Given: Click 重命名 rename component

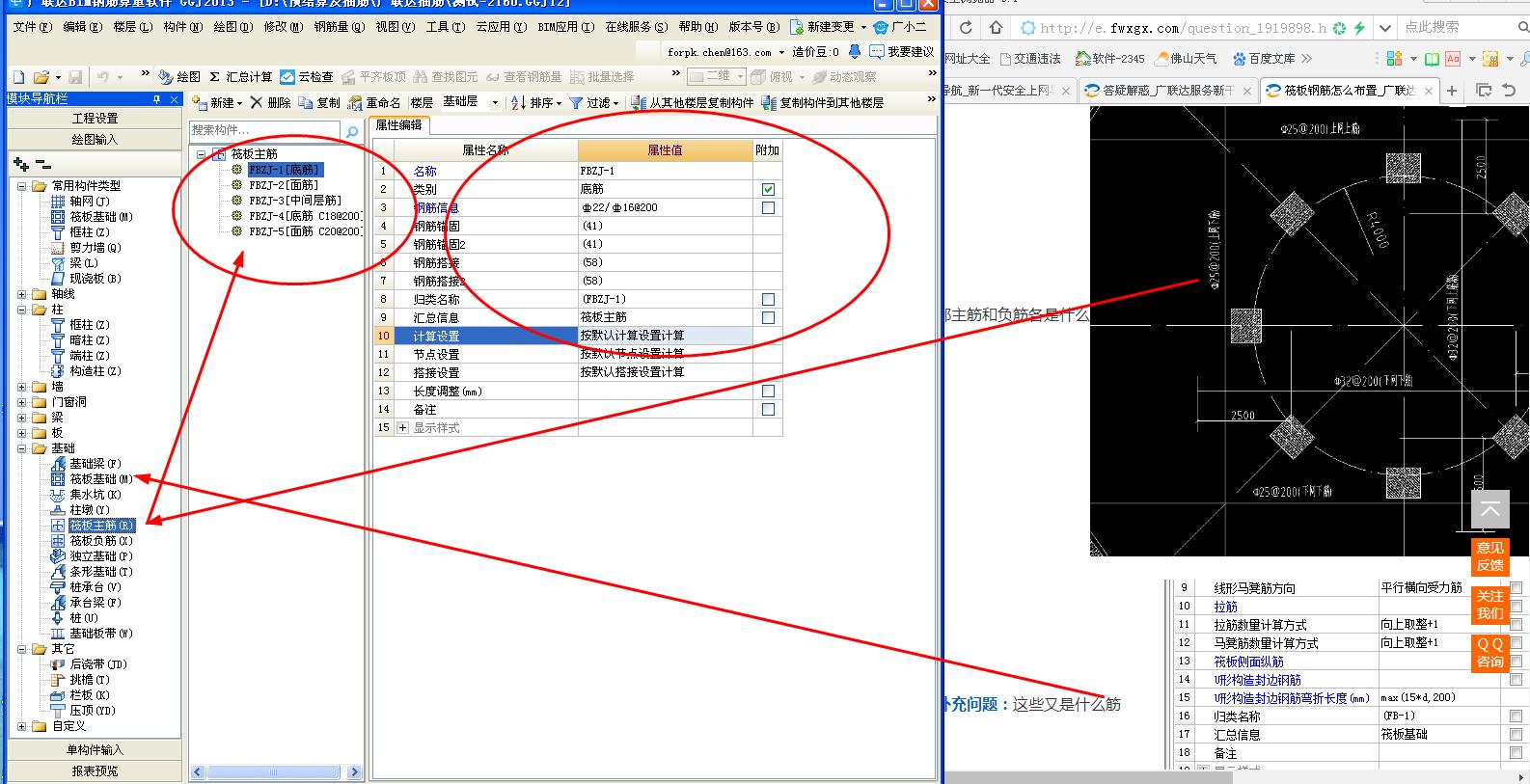Looking at the screenshot, I should pyautogui.click(x=374, y=102).
